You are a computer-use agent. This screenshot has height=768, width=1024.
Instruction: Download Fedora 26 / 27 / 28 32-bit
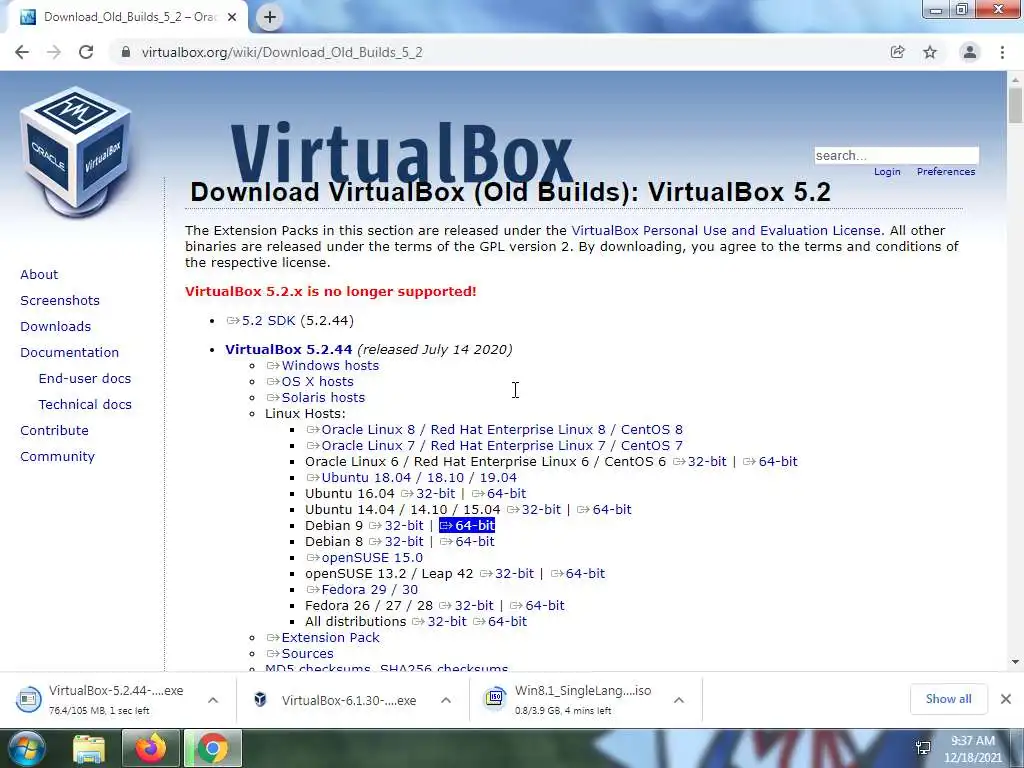466,605
